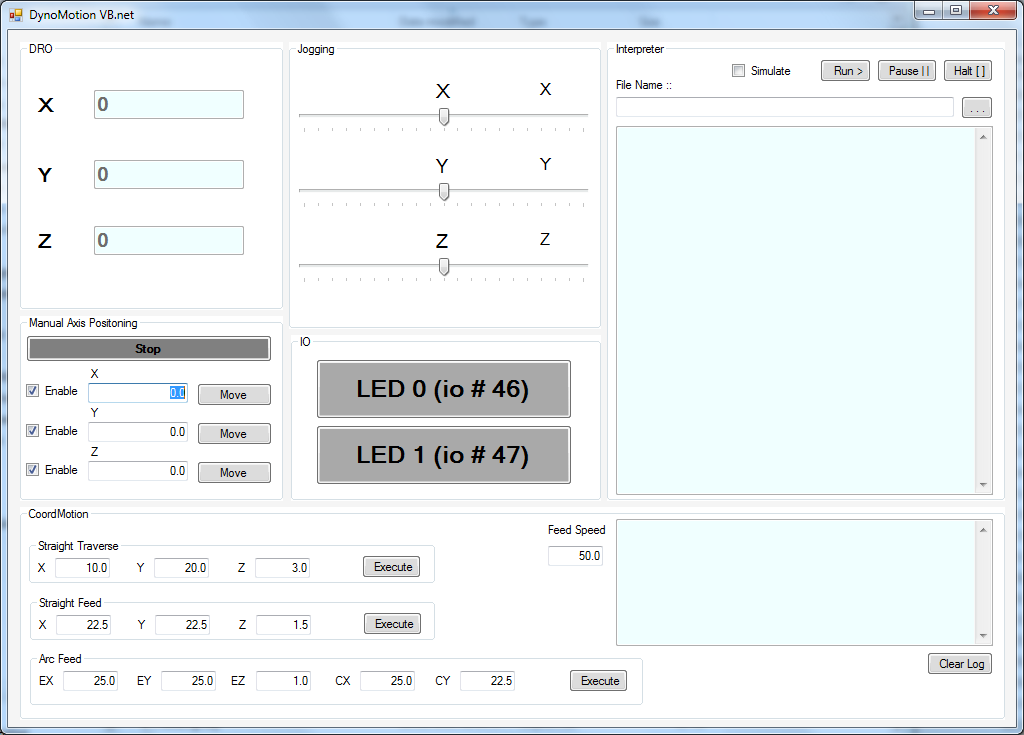Screen dimensions: 1024x735
Task: Clear the log output
Action: [x=960, y=664]
